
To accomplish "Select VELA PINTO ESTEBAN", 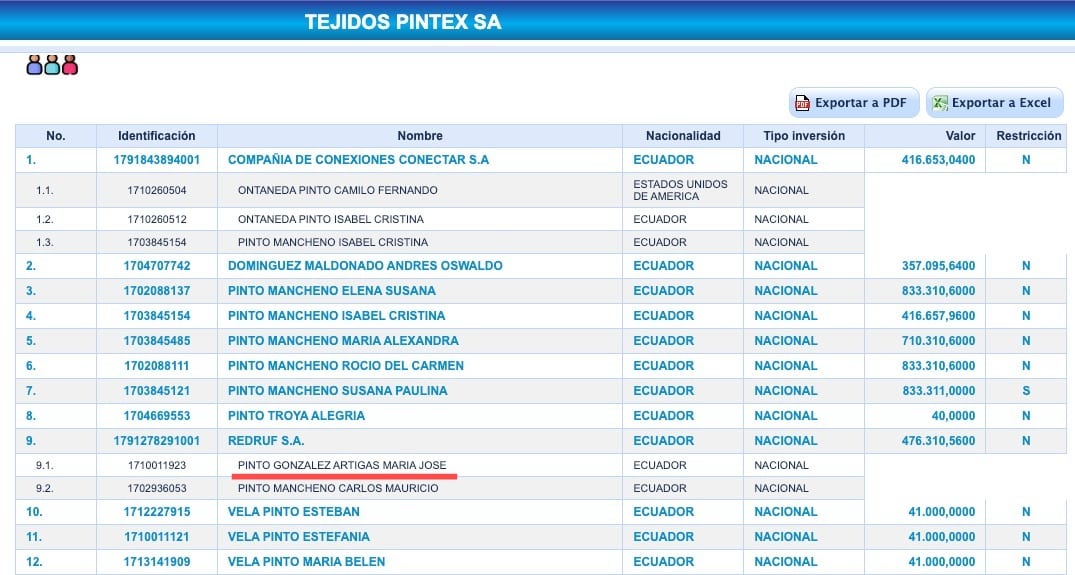I will (x=293, y=512).
